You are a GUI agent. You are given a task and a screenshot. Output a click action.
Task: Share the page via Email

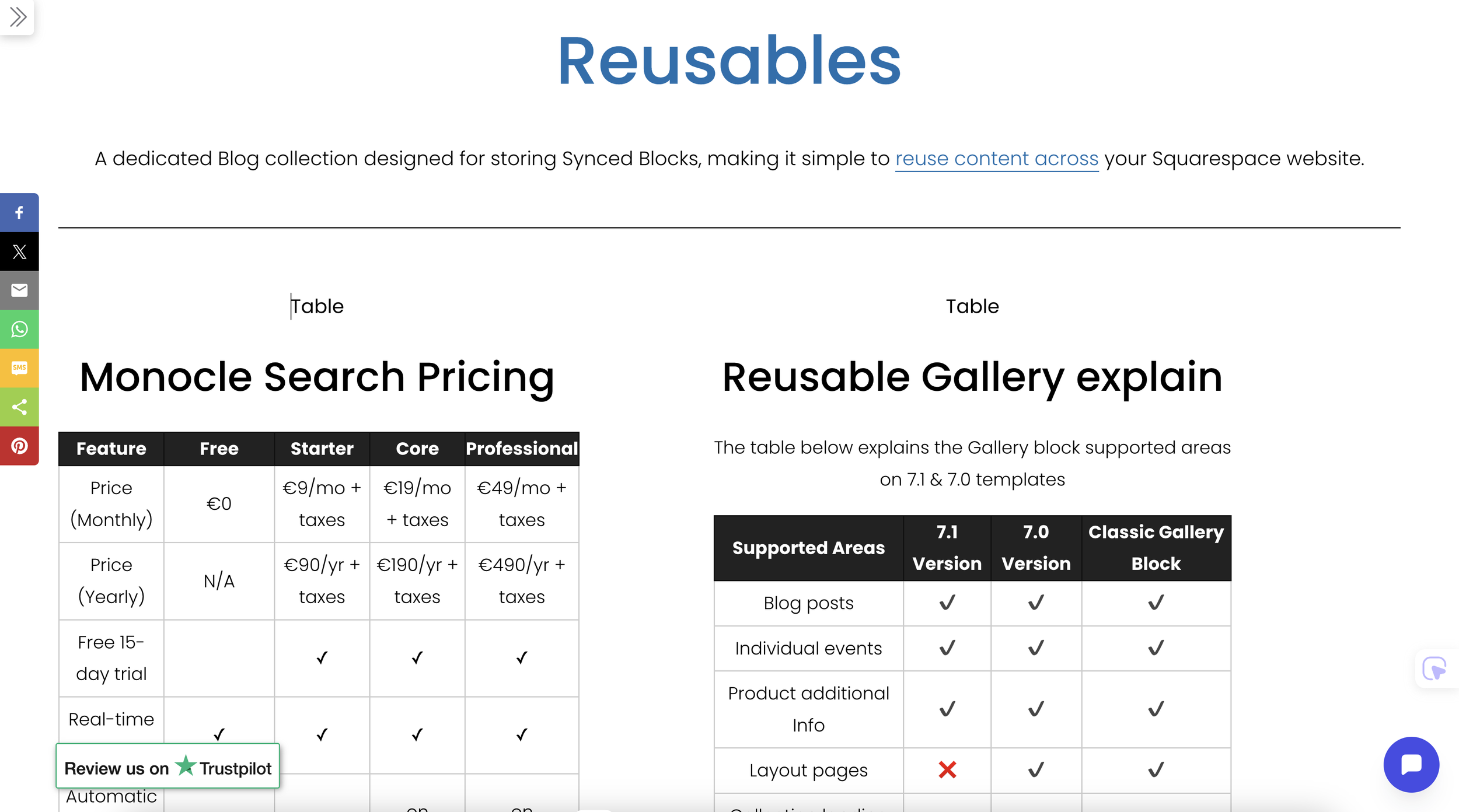tap(19, 290)
